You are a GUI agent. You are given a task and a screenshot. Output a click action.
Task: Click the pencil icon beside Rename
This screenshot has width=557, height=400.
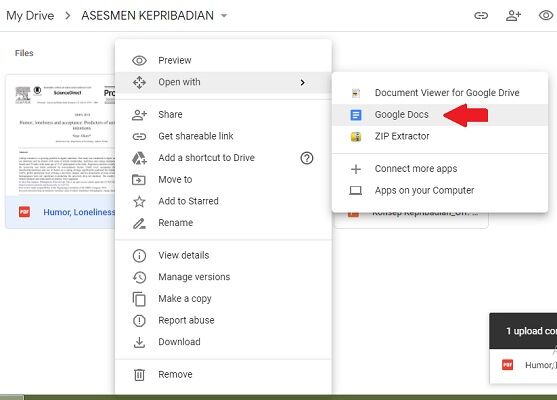(x=139, y=223)
